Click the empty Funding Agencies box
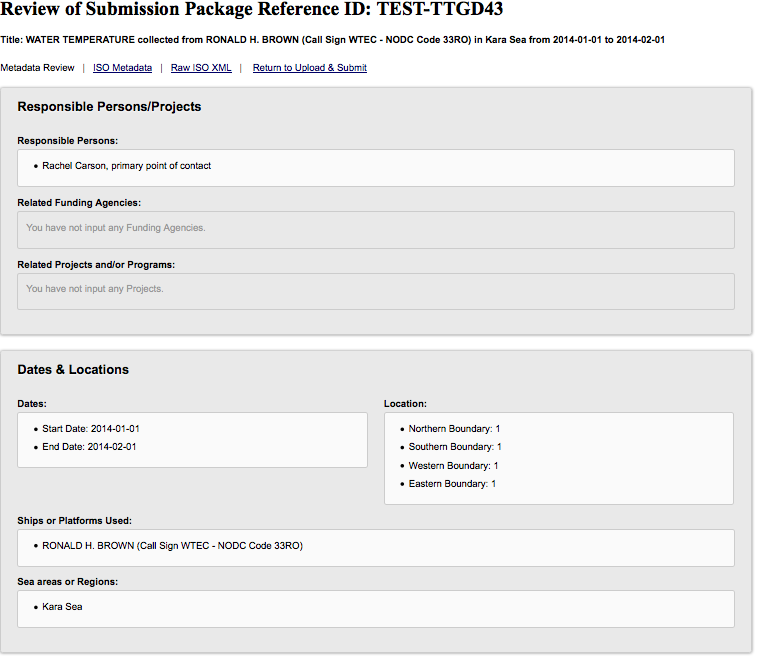This screenshot has height=661, width=759. point(375,229)
